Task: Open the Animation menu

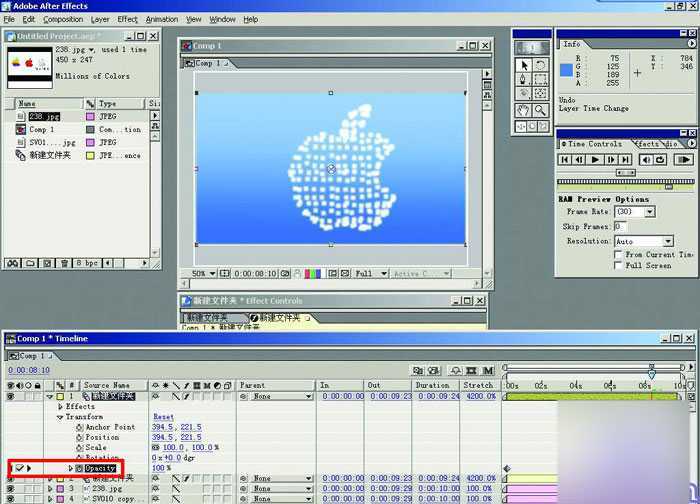Action: pyautogui.click(x=162, y=19)
